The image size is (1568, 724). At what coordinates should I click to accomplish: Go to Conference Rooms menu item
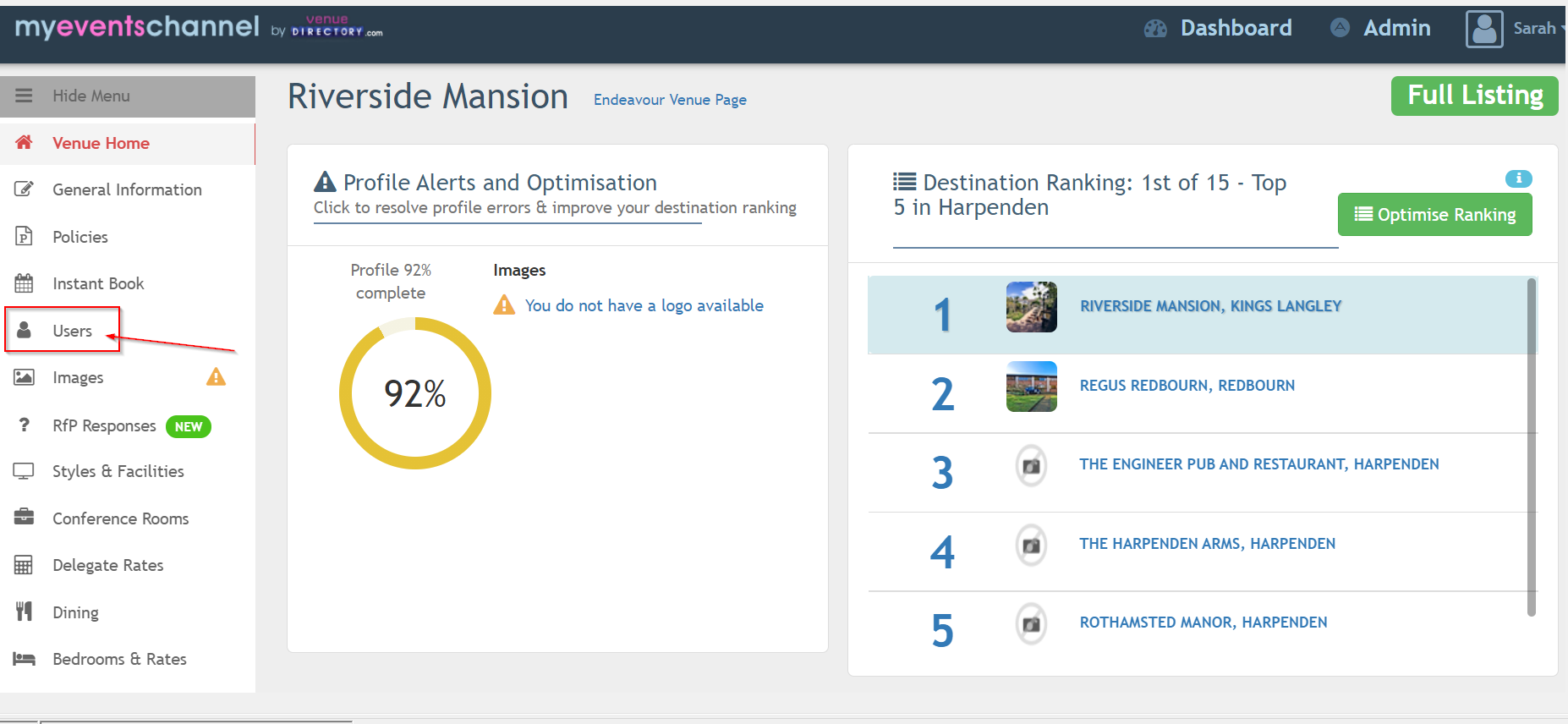[127, 518]
